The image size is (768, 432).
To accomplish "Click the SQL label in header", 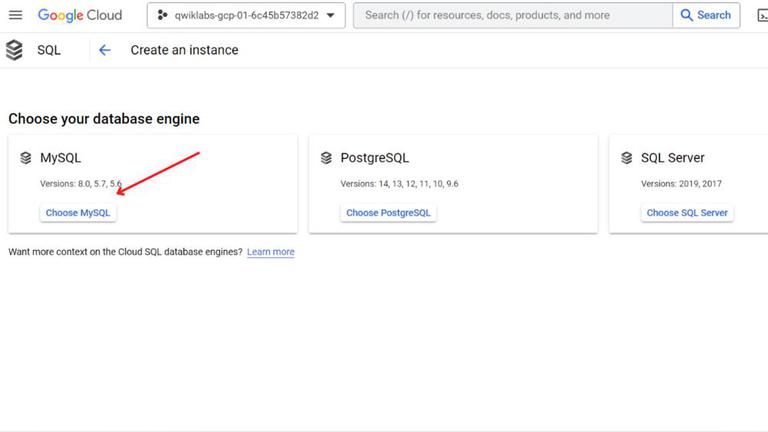I will tap(49, 50).
